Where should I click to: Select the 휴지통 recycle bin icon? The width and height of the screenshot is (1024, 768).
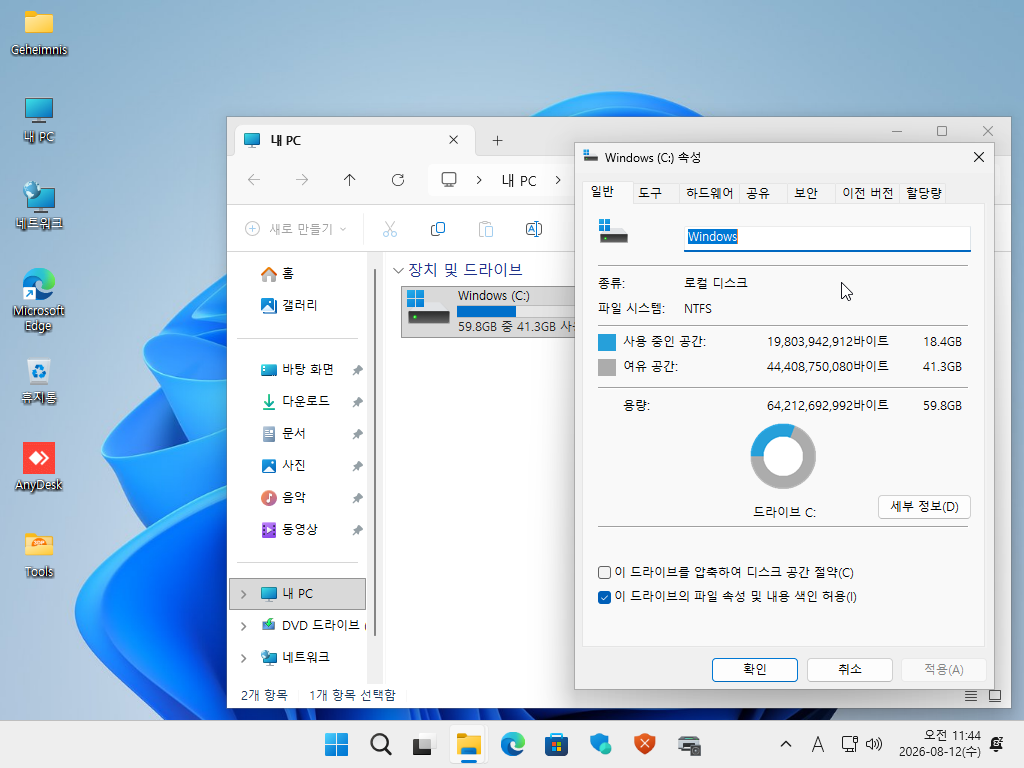[39, 381]
